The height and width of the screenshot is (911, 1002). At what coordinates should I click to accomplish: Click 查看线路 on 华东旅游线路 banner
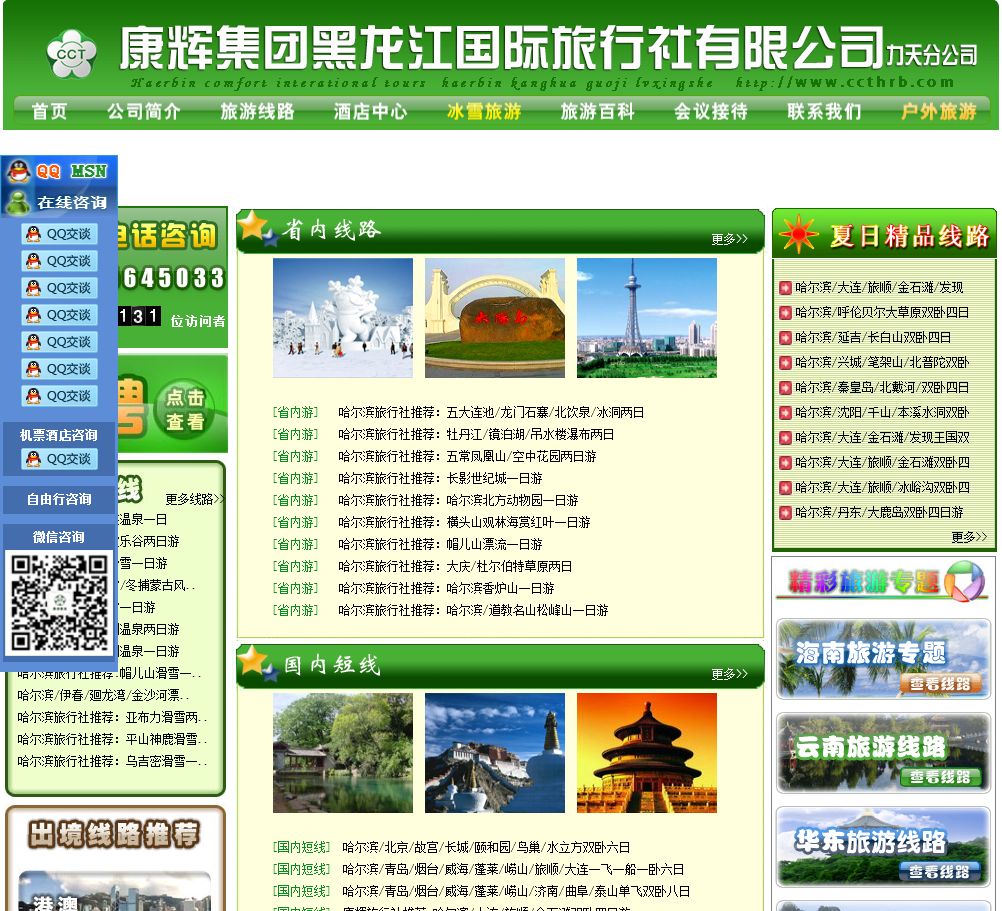pos(940,872)
